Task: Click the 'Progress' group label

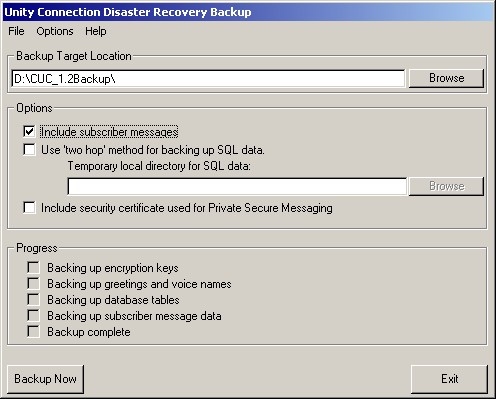Action: (37, 248)
